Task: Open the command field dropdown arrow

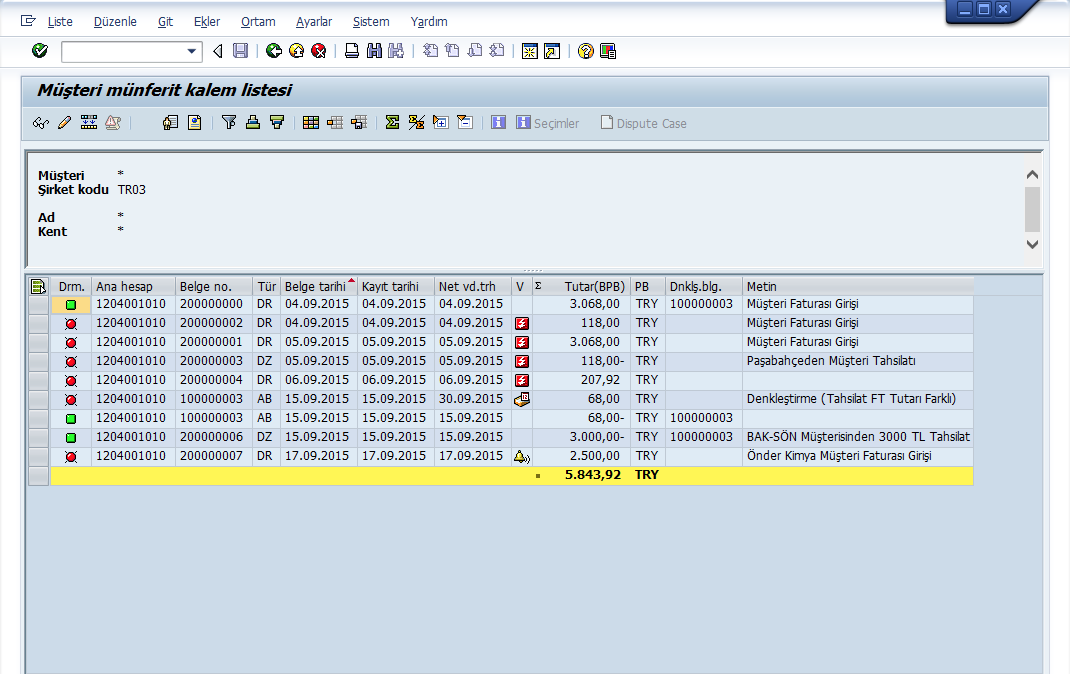Action: coord(192,51)
